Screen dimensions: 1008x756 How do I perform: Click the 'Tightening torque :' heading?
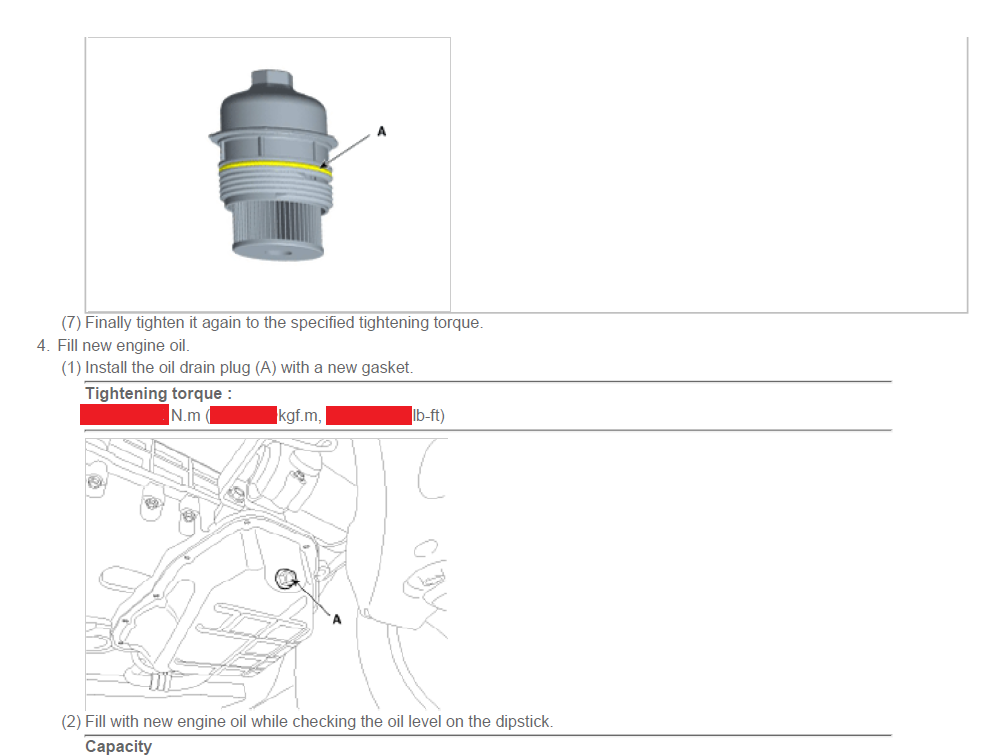[x=158, y=393]
